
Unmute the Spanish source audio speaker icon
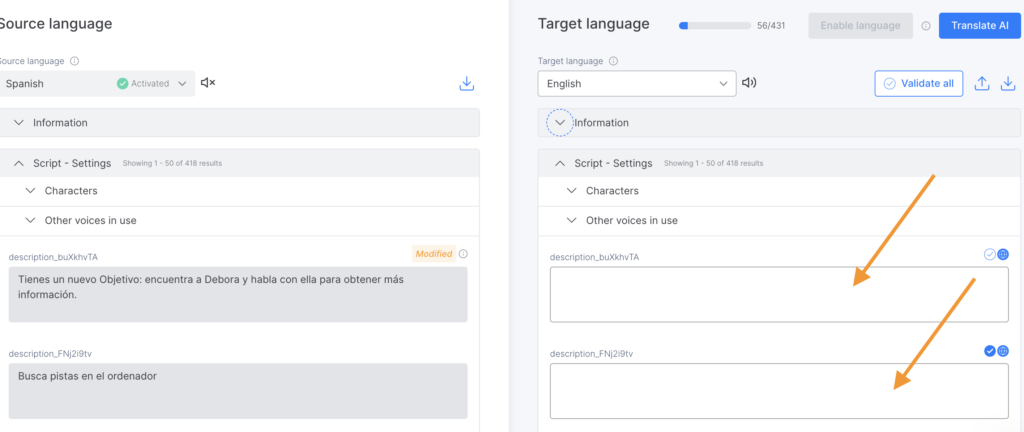click(208, 83)
